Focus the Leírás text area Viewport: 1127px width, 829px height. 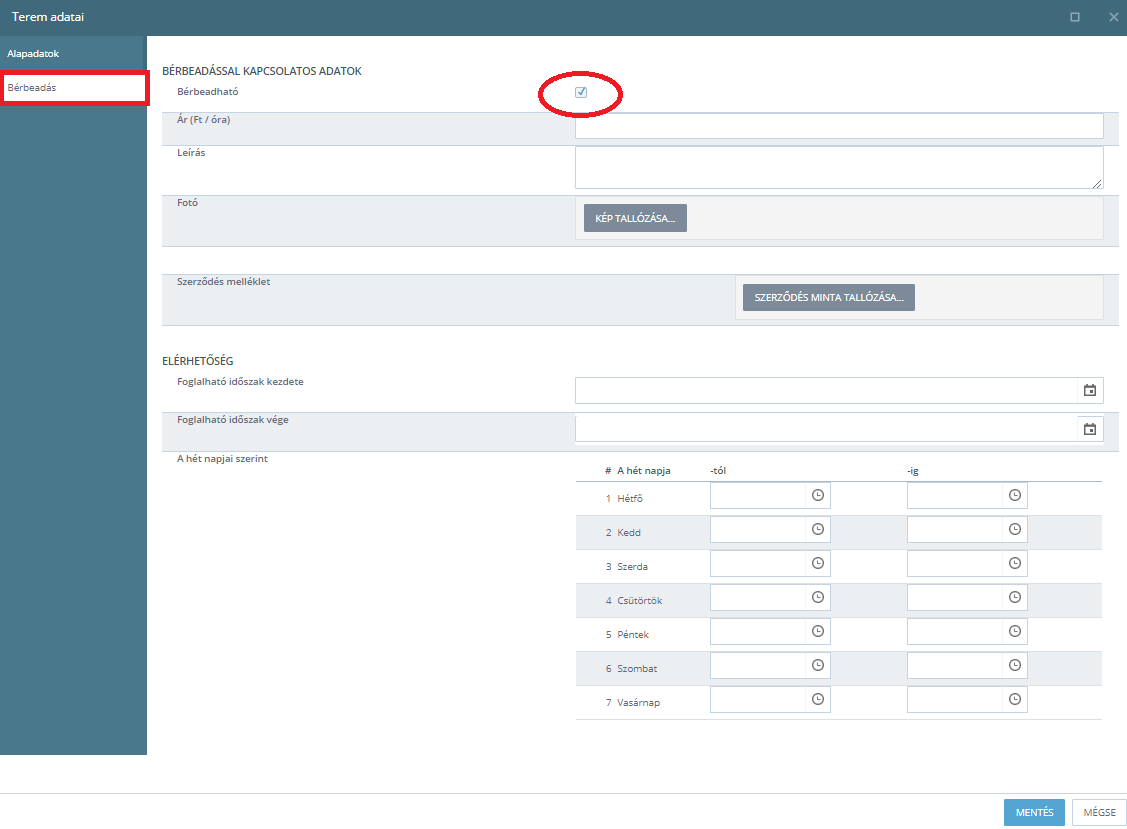(x=839, y=168)
